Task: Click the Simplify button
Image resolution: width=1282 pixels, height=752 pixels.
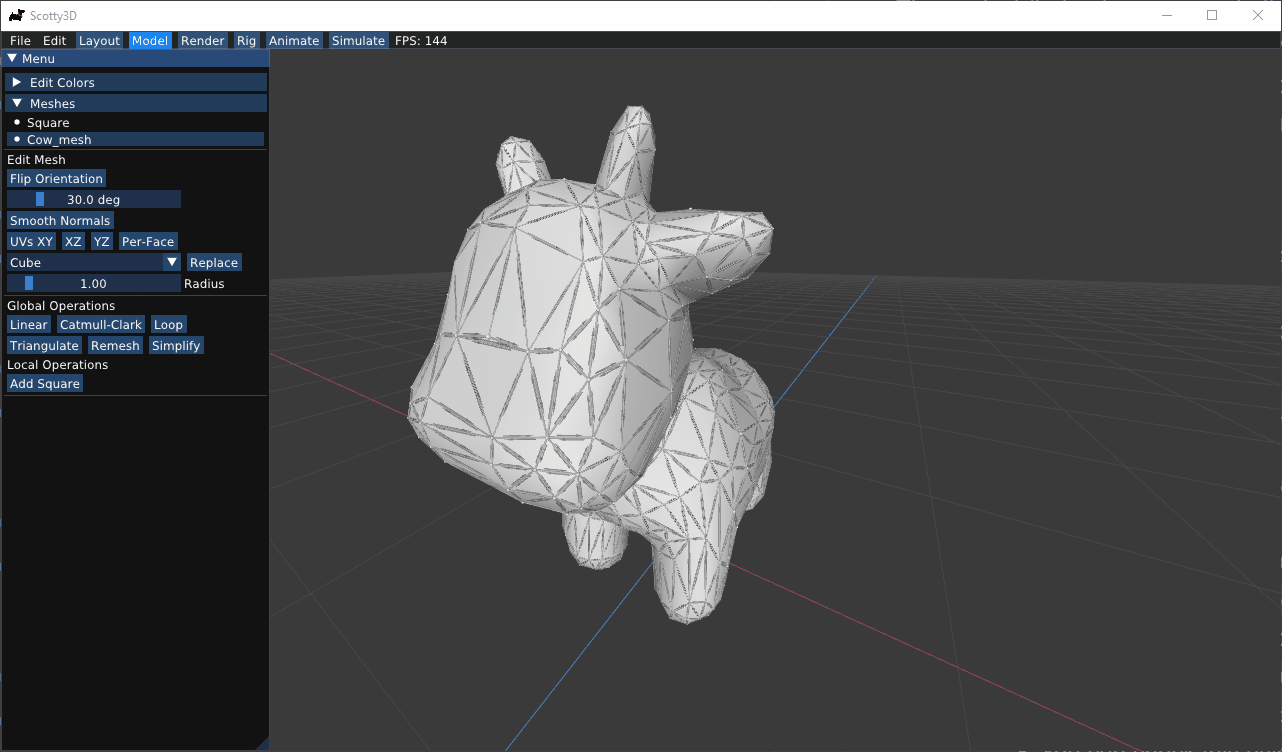Action: [x=176, y=346]
